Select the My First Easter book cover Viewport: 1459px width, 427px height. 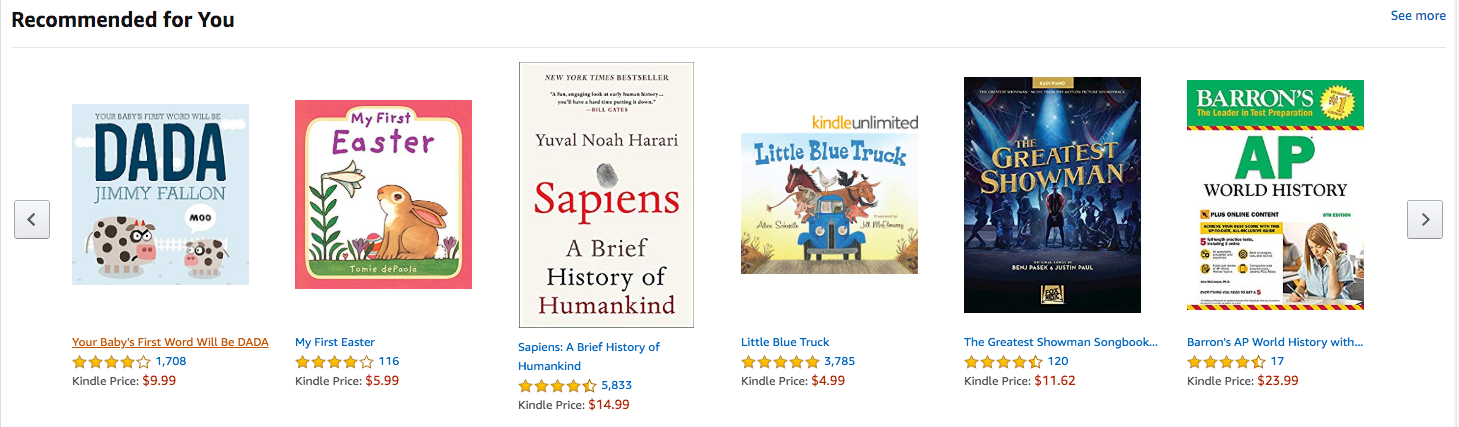tap(383, 194)
